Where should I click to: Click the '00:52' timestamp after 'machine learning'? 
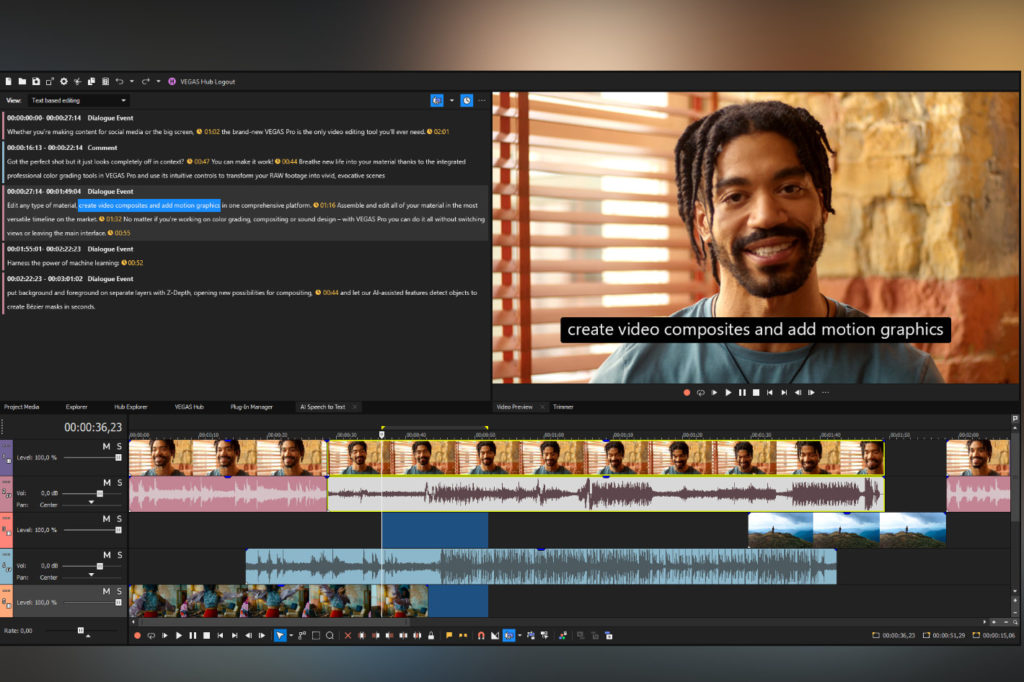[x=135, y=263]
